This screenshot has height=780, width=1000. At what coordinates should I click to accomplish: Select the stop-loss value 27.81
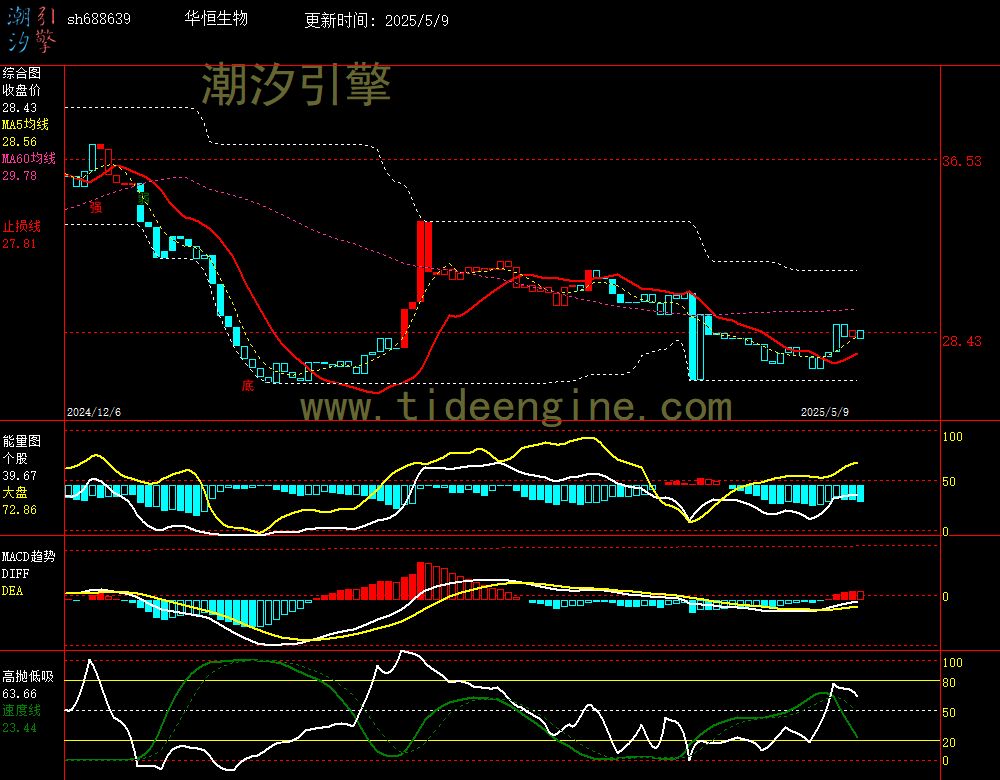[x=19, y=244]
